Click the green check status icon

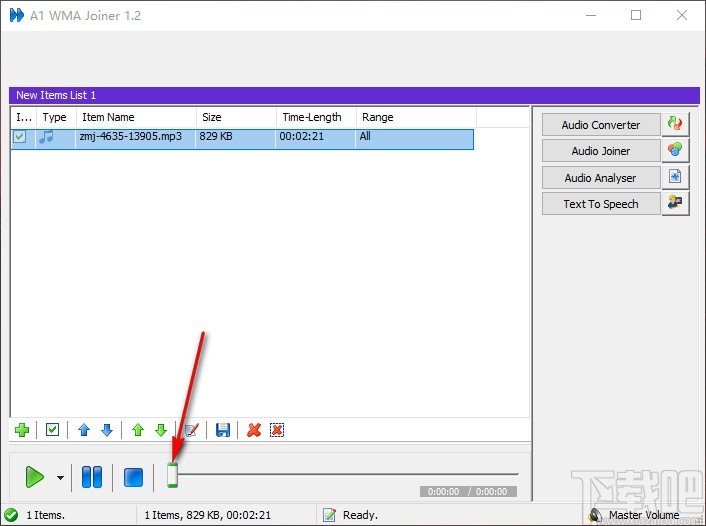(x=11, y=515)
